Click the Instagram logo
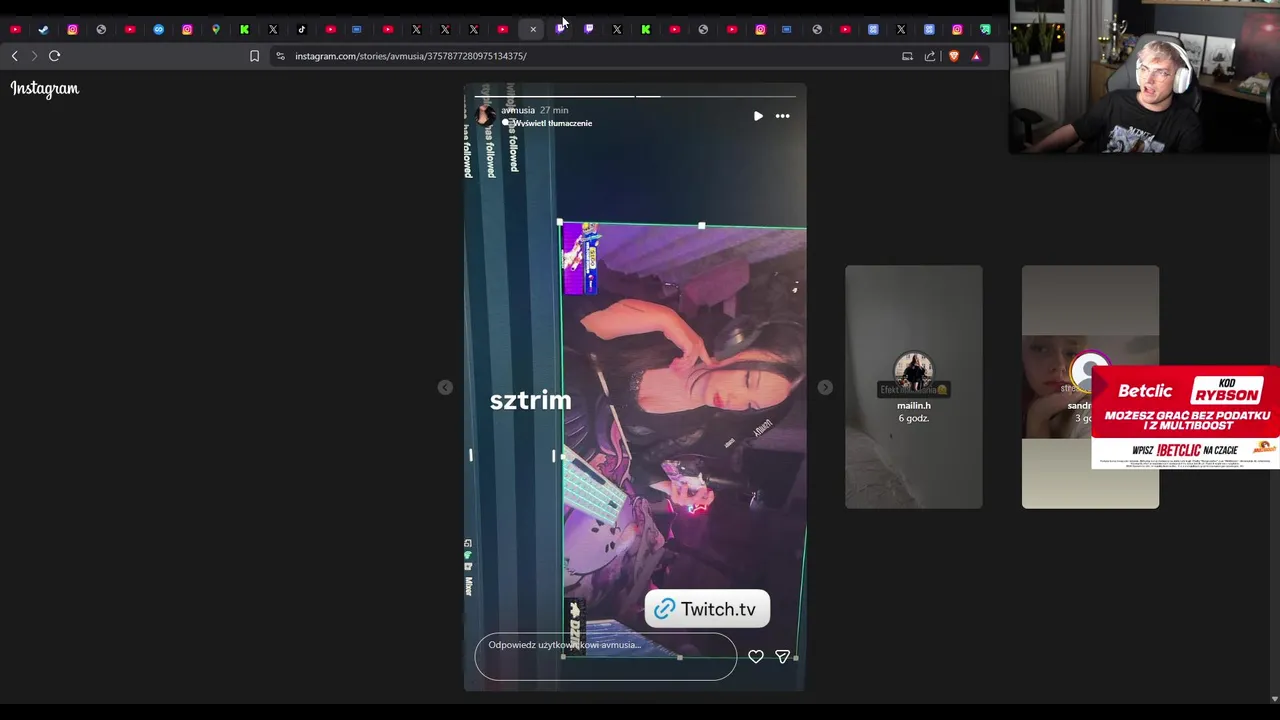The height and width of the screenshot is (720, 1280). [x=45, y=89]
